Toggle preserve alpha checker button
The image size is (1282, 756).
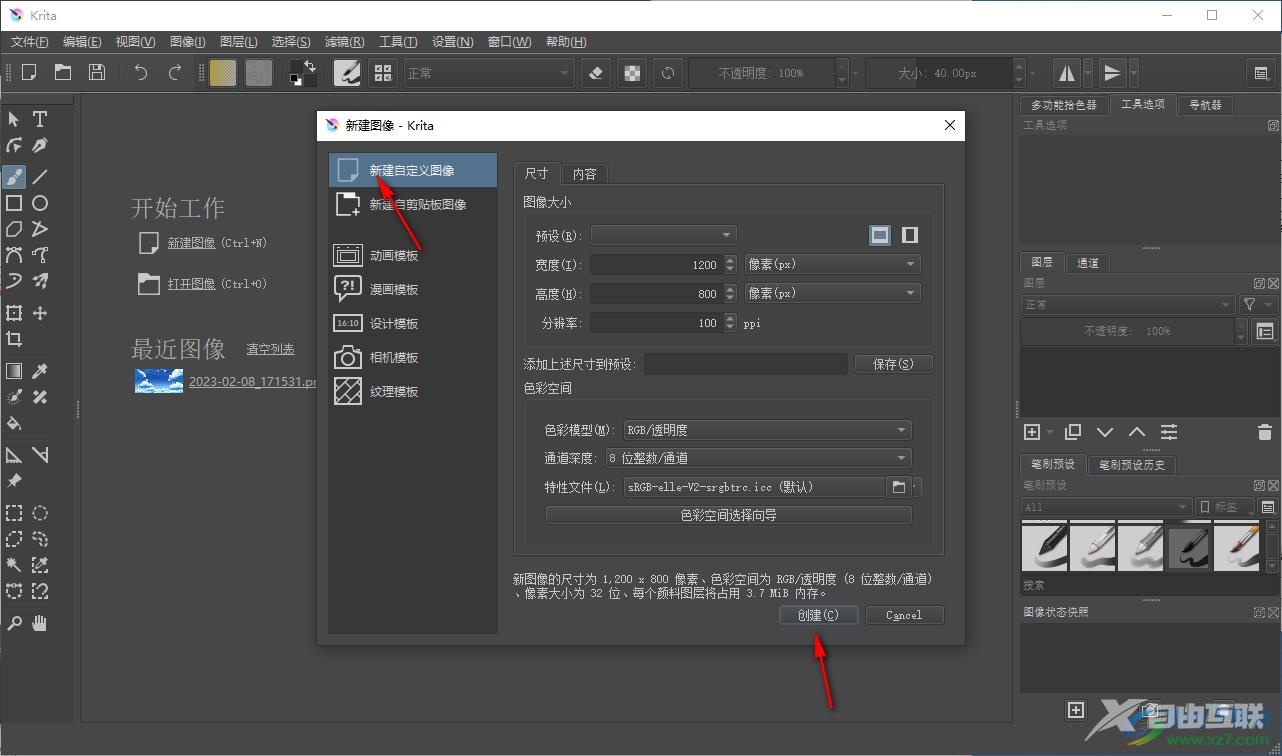click(x=632, y=72)
